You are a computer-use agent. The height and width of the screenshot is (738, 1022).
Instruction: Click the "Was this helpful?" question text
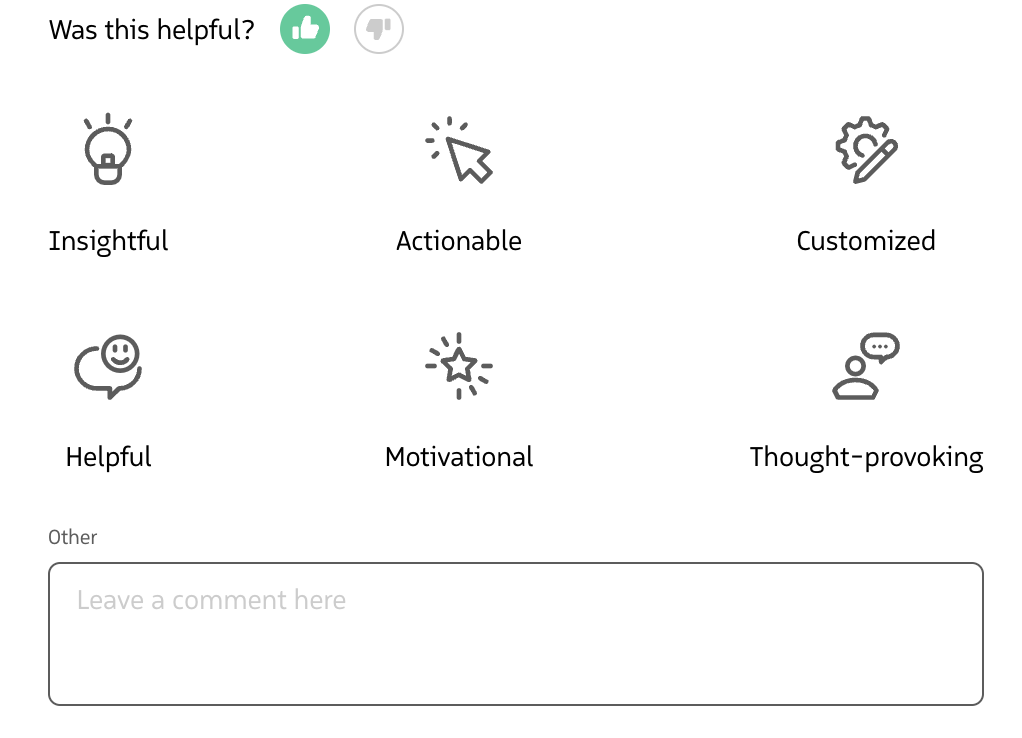point(151,30)
